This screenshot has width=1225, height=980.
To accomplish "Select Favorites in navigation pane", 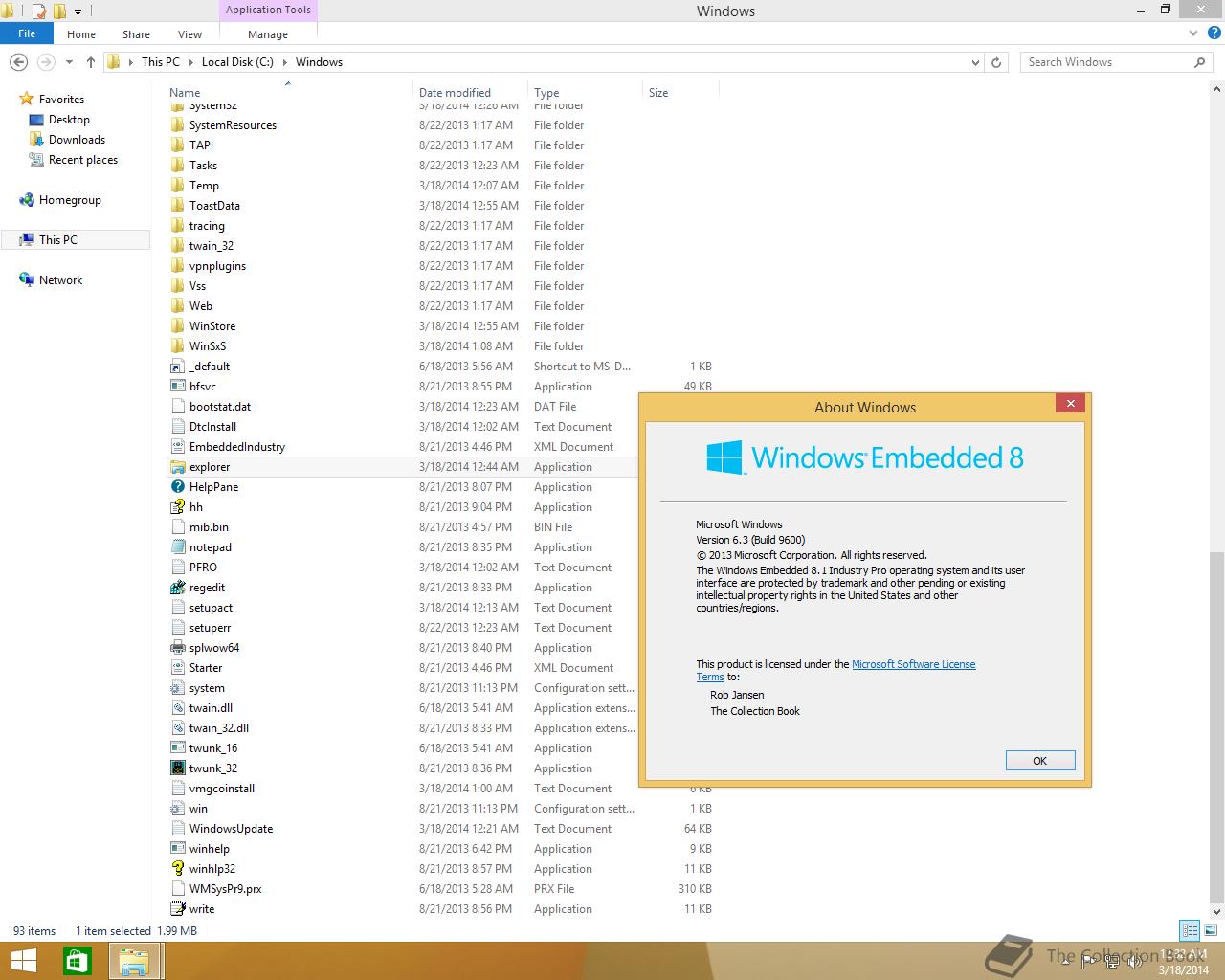I will 61,100.
